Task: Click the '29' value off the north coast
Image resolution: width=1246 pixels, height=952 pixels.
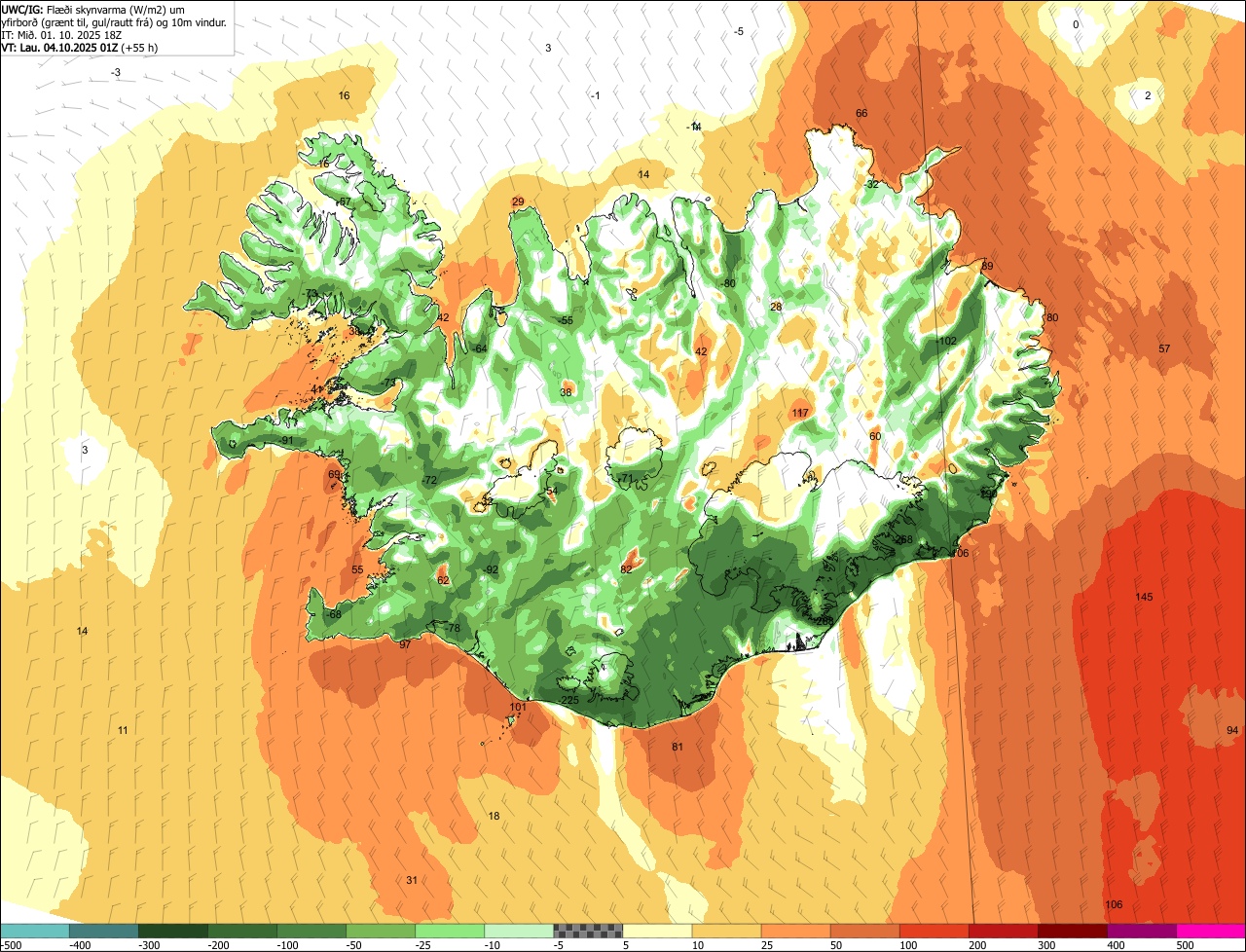Action: pos(518,202)
